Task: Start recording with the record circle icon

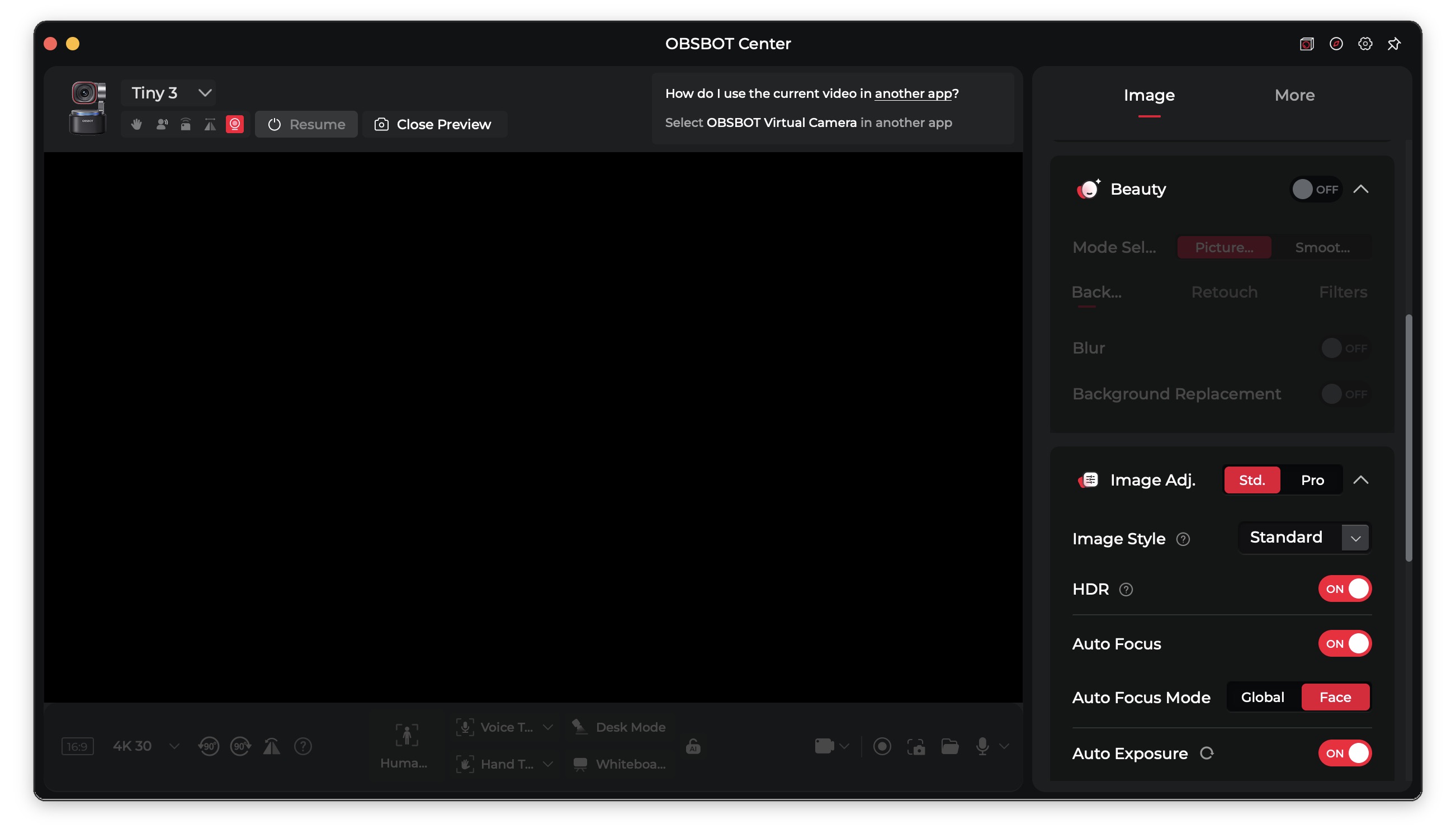Action: coord(882,746)
